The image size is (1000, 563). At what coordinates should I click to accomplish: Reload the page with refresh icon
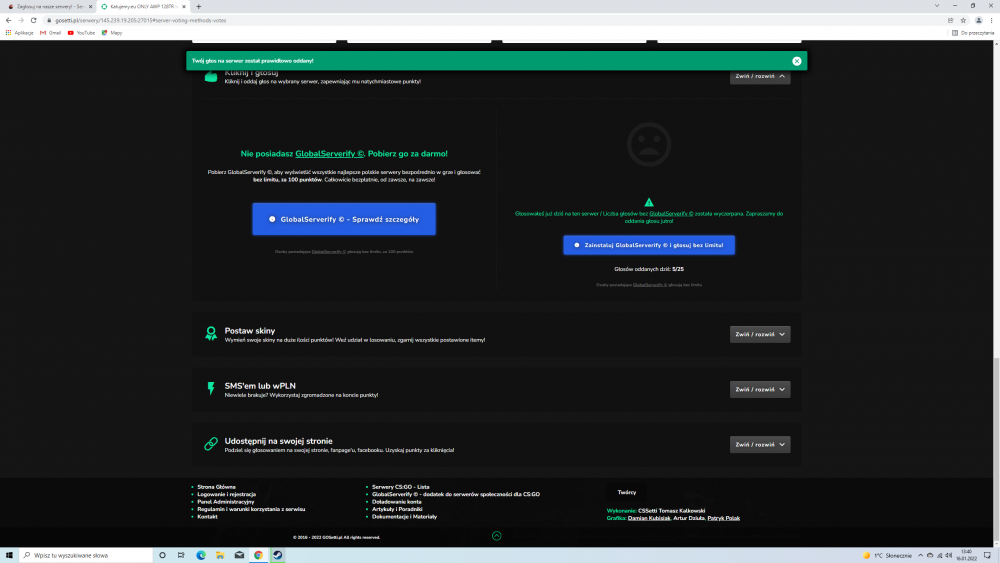(x=33, y=20)
